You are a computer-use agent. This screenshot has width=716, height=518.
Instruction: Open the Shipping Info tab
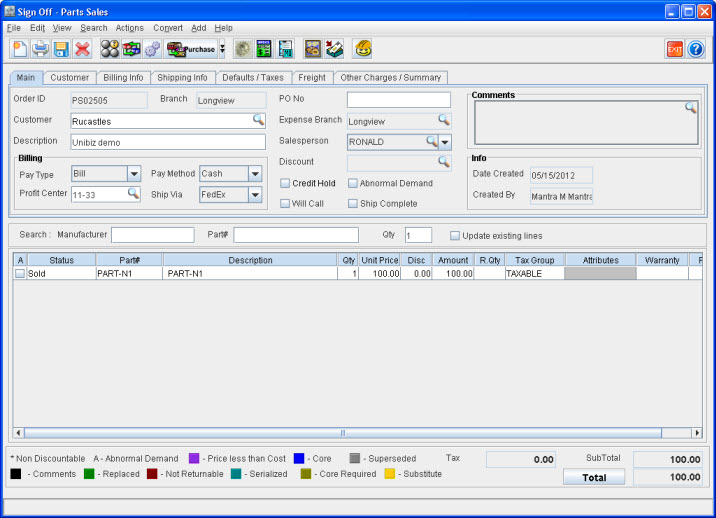182,78
